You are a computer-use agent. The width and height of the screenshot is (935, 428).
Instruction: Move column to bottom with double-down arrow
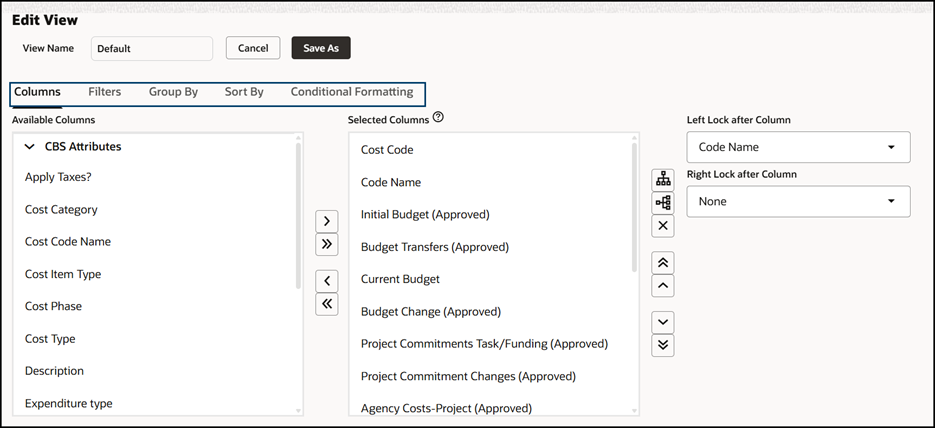point(663,345)
